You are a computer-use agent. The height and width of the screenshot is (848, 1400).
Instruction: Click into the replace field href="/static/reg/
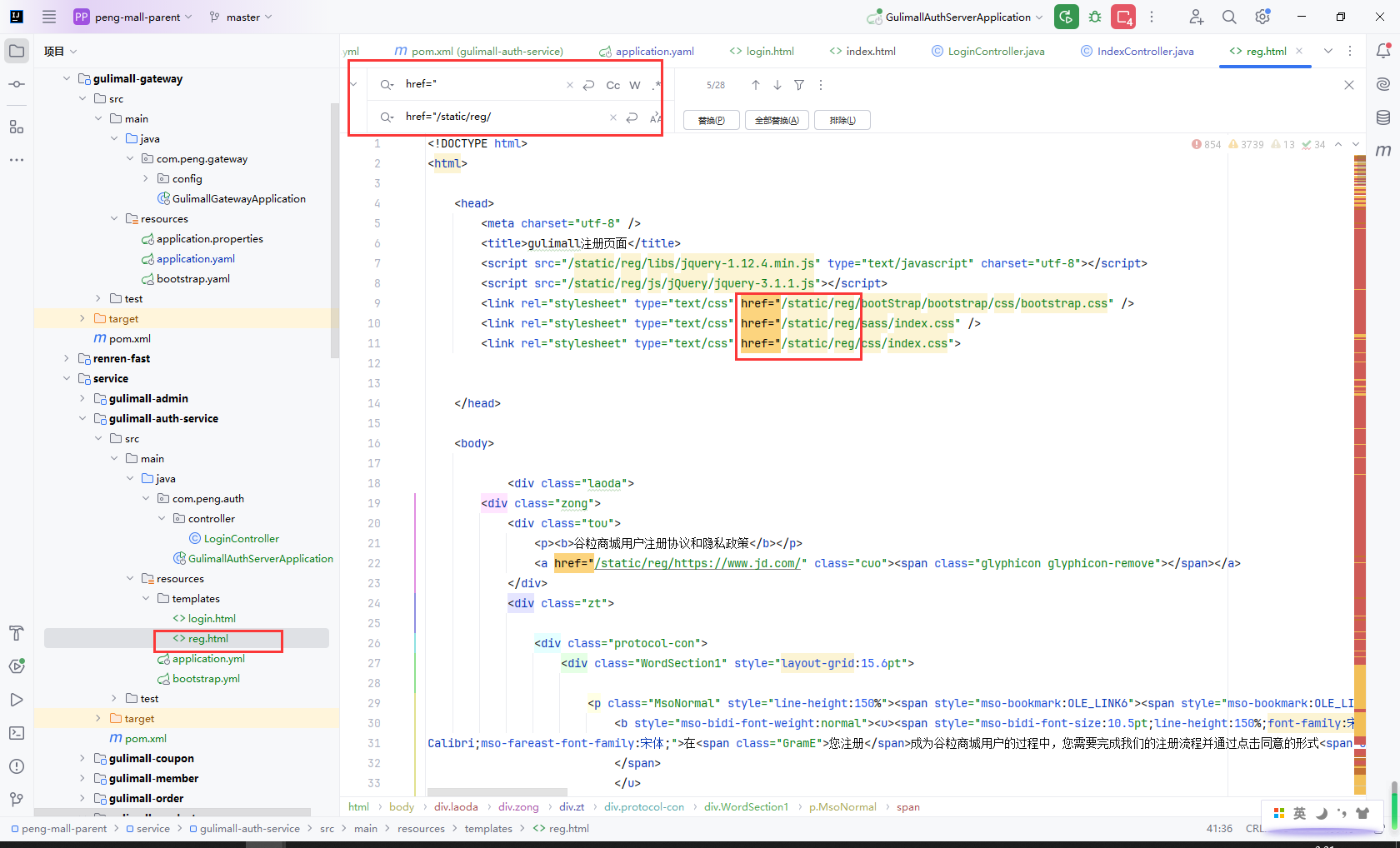[x=504, y=117]
